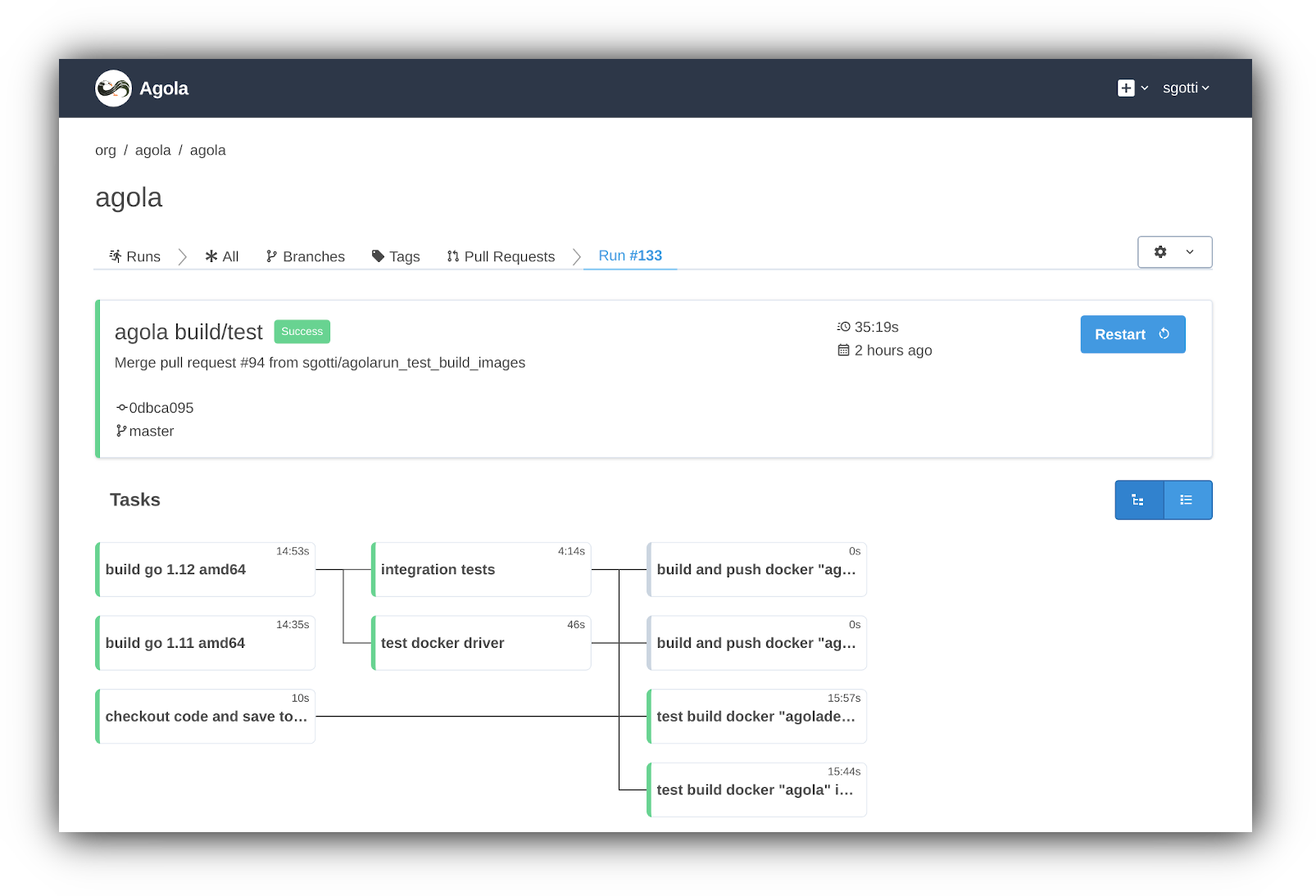The width and height of the screenshot is (1316, 896).
Task: Restart the run with Restart button
Action: [1132, 334]
